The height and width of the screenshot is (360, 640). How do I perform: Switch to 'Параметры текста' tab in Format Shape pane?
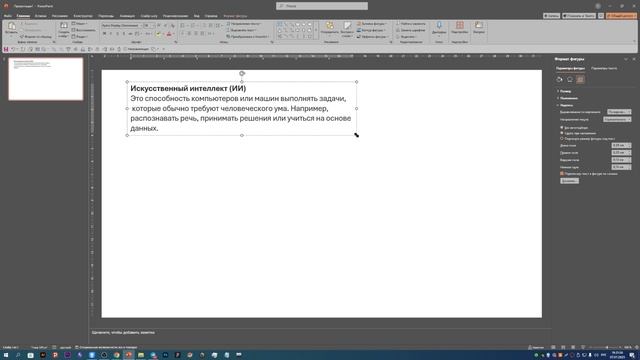(x=604, y=69)
